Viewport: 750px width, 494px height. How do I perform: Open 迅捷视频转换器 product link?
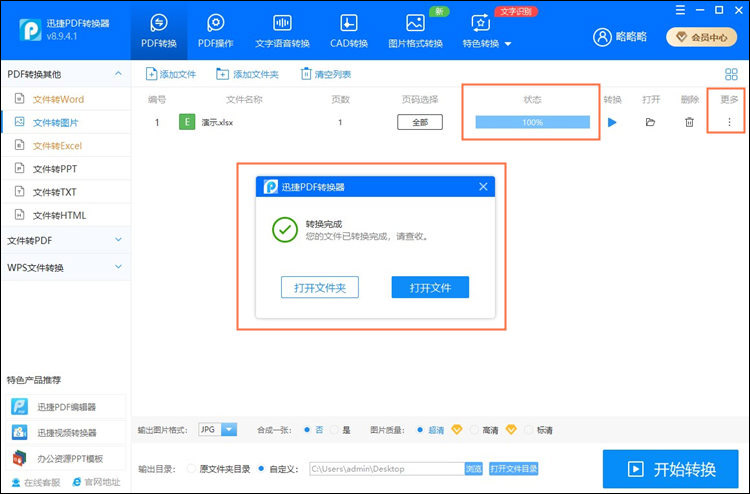66,433
